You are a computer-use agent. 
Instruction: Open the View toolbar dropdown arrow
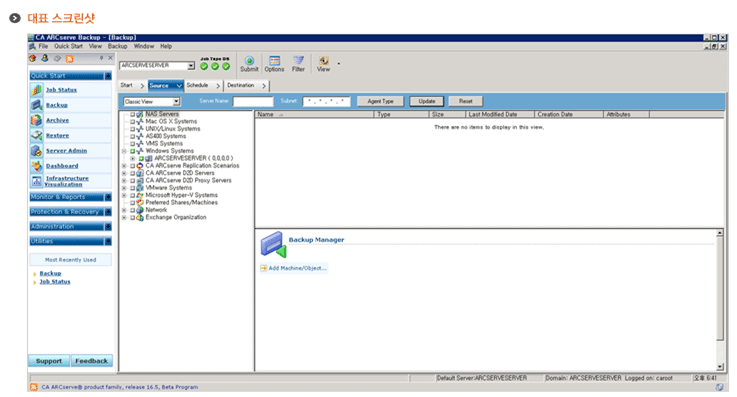tap(338, 63)
